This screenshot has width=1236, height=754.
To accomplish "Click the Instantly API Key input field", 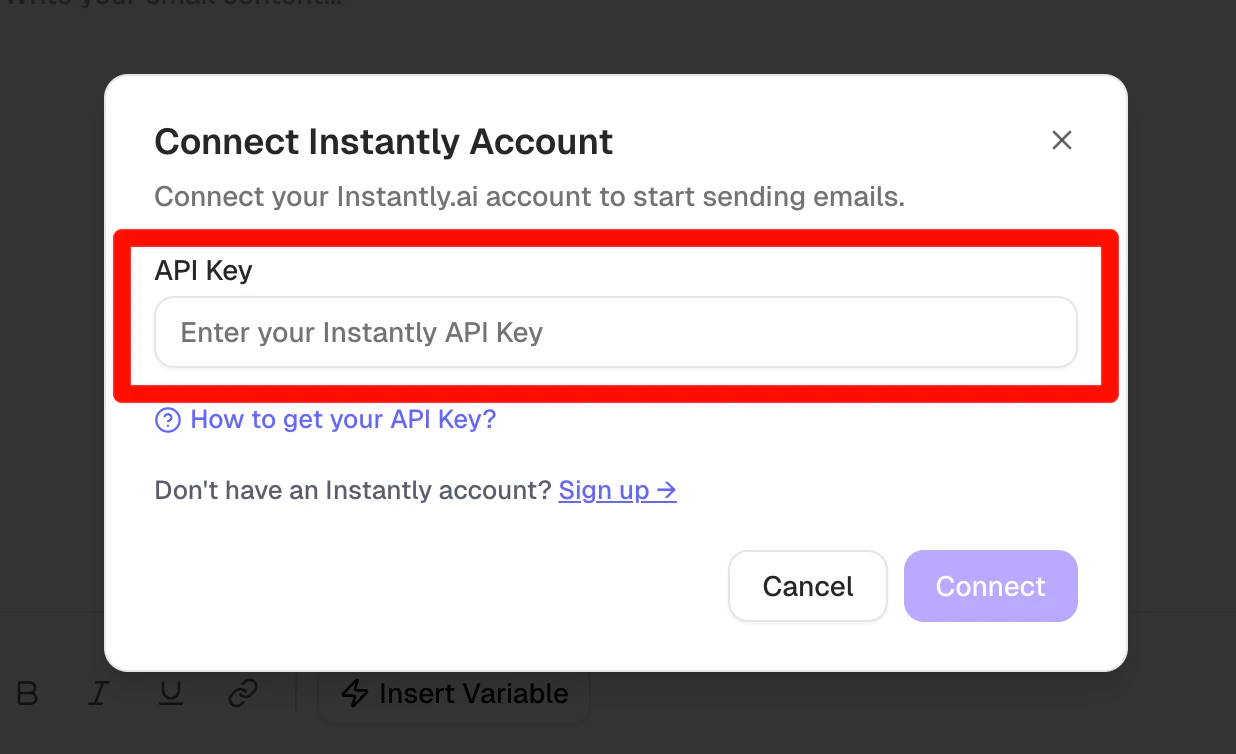I will click(x=615, y=332).
